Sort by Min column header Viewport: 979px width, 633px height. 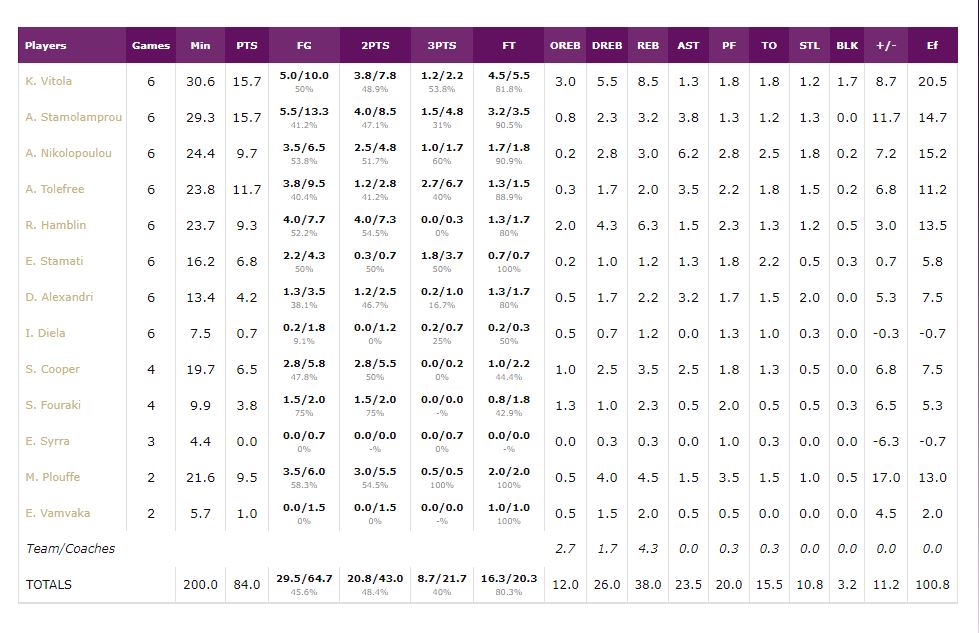point(200,45)
